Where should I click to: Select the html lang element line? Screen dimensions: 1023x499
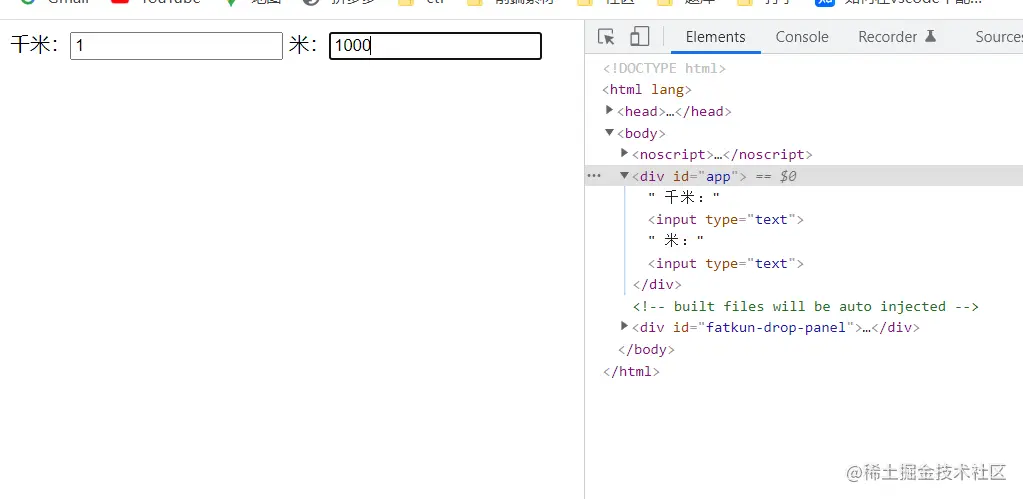647,89
